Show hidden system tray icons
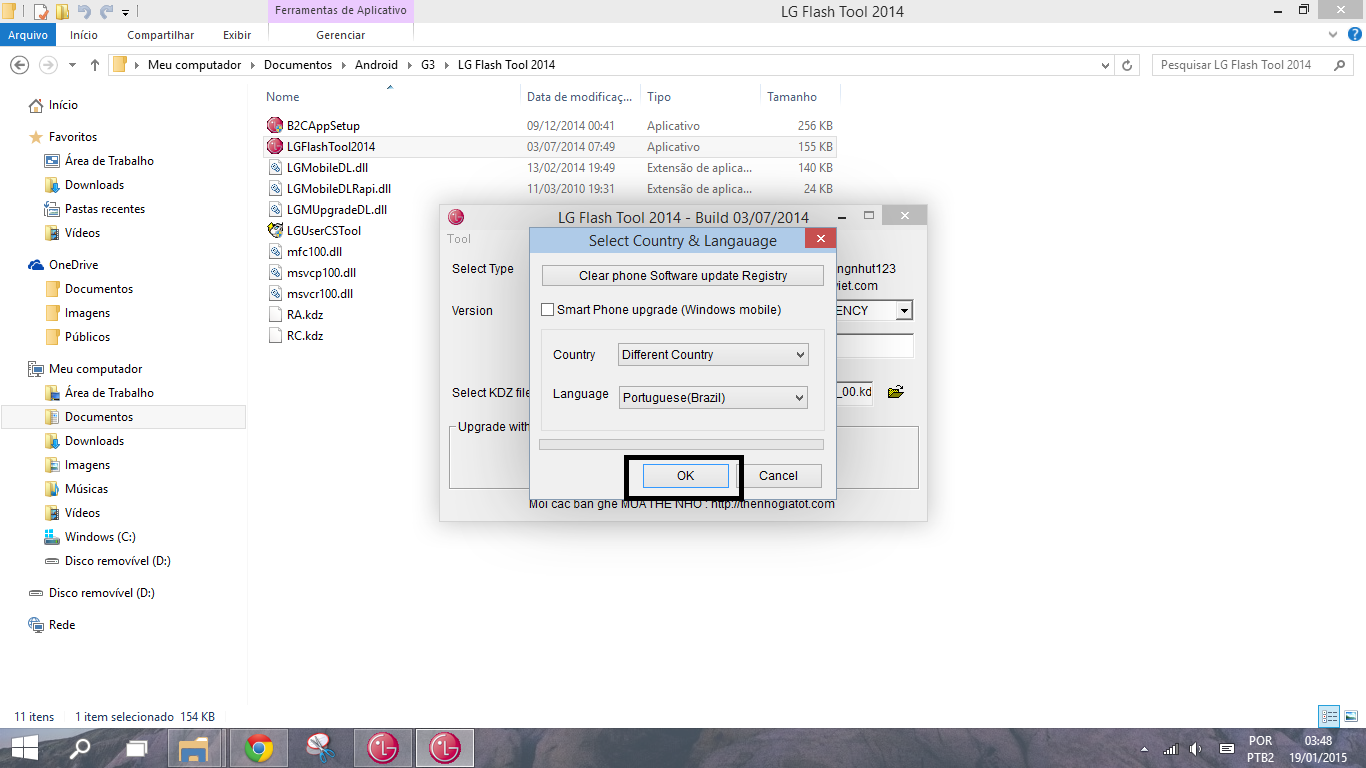 point(1144,749)
